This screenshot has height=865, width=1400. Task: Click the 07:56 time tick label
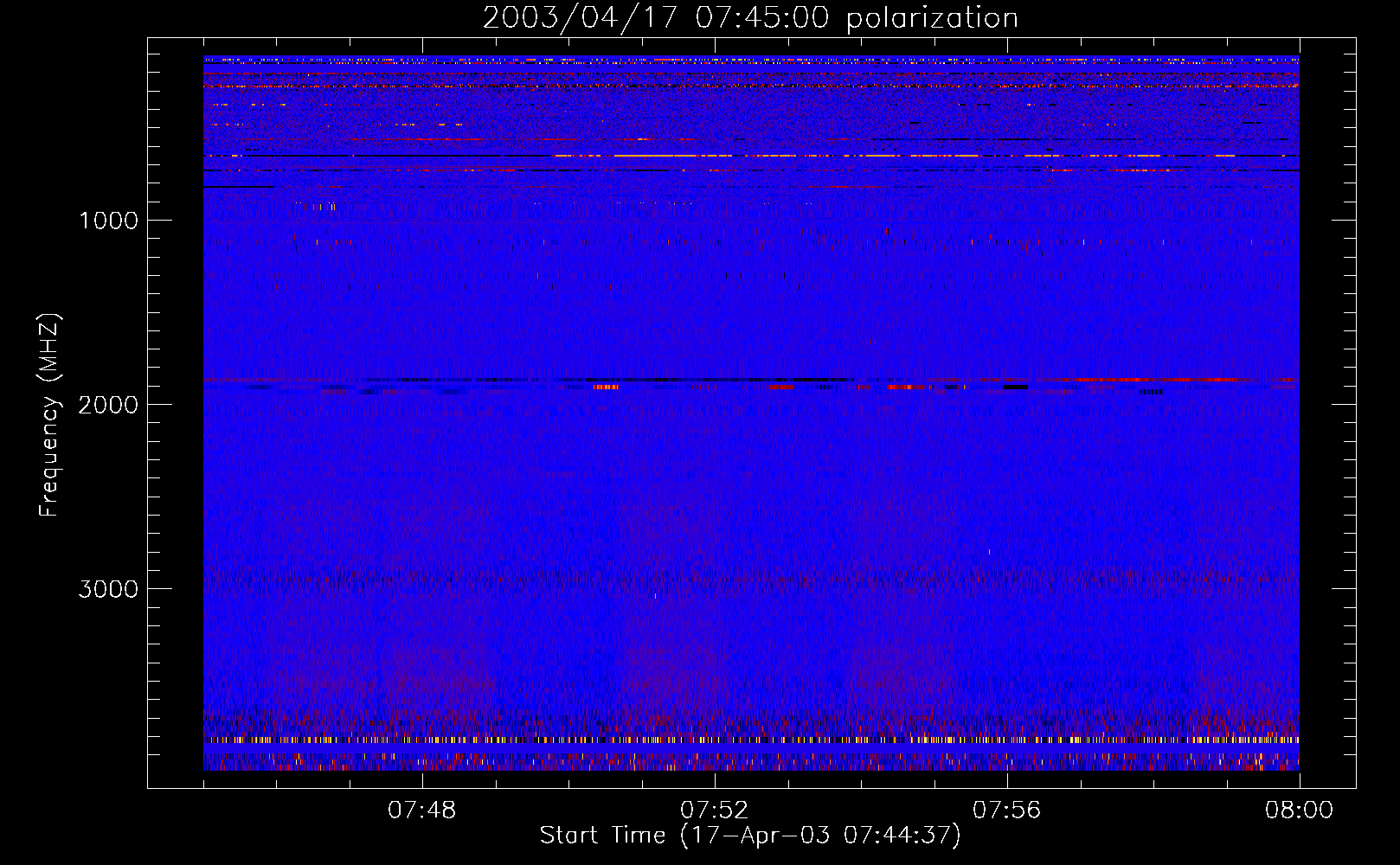1007,811
